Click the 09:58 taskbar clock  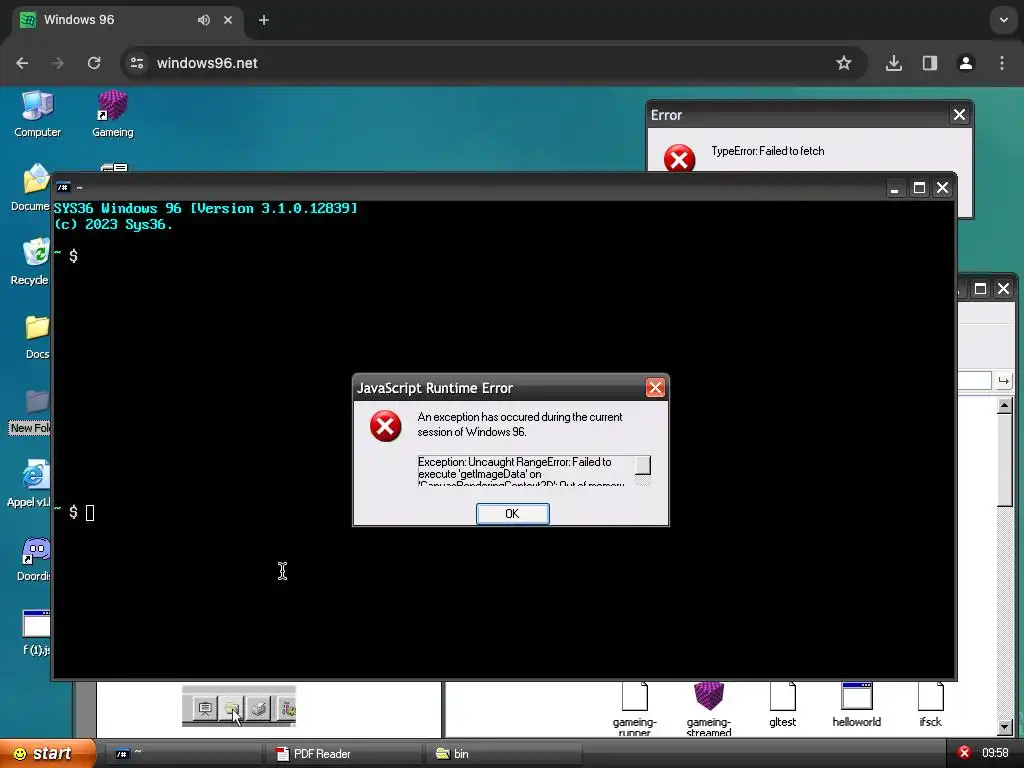(x=995, y=753)
